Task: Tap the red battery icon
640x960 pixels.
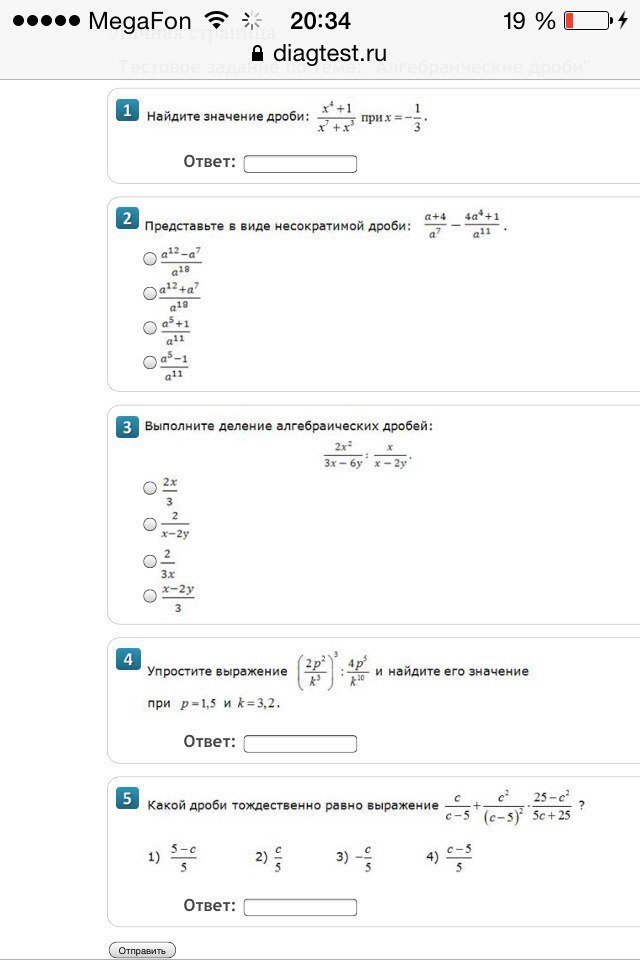Action: click(x=586, y=21)
